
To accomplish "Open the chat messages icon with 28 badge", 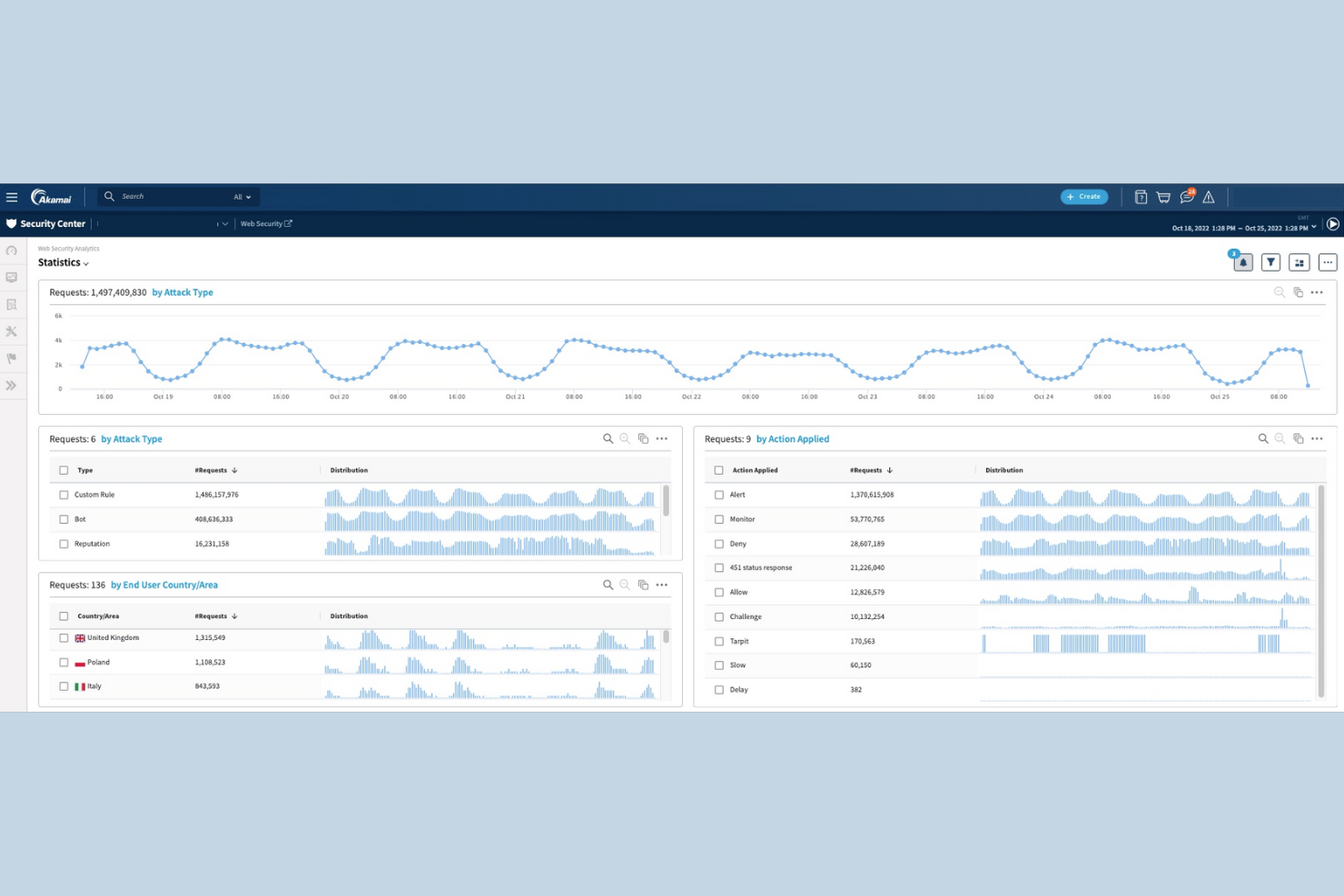I will (x=1187, y=196).
